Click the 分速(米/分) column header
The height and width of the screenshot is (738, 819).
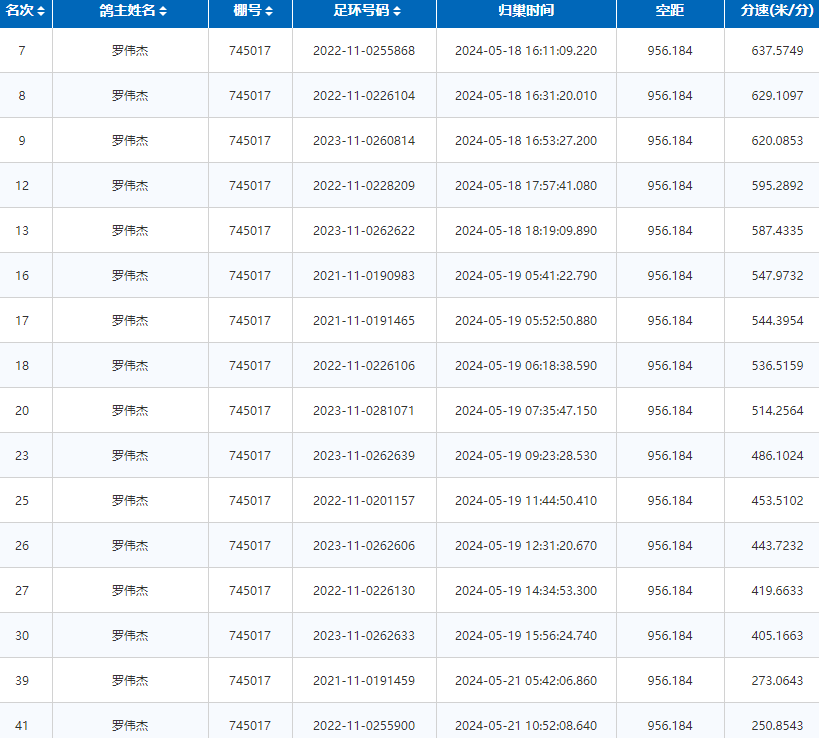(x=771, y=11)
